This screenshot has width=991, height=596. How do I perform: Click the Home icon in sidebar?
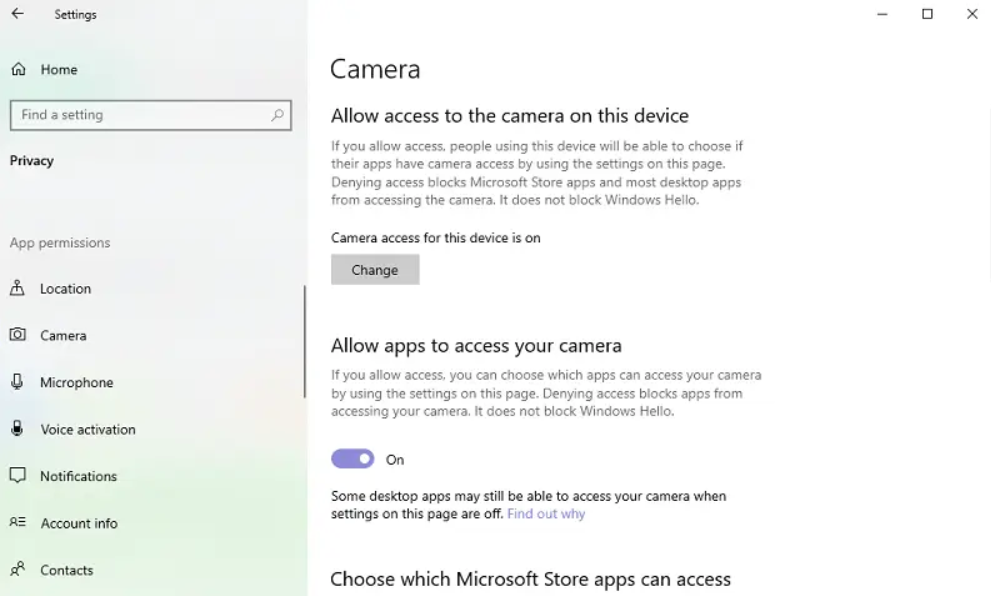[x=18, y=69]
